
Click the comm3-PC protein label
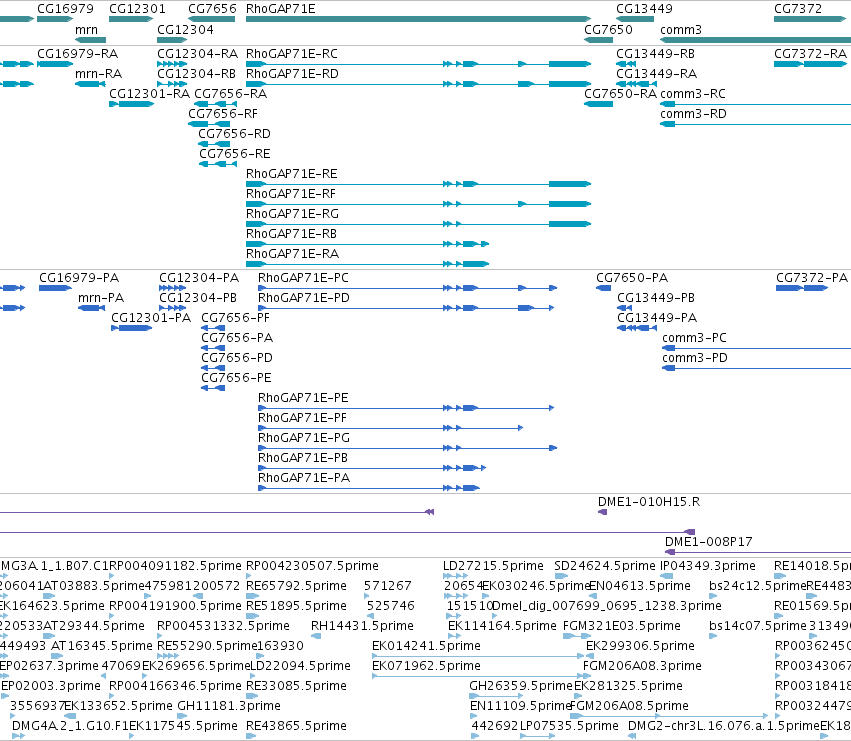tap(694, 338)
